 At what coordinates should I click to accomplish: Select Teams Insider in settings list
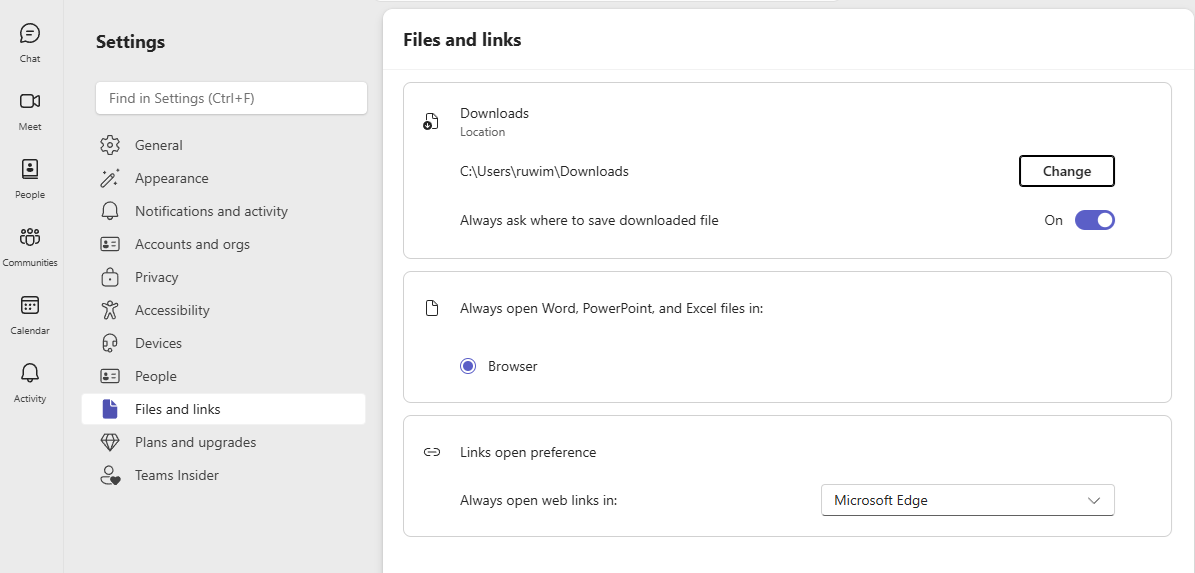tap(176, 475)
